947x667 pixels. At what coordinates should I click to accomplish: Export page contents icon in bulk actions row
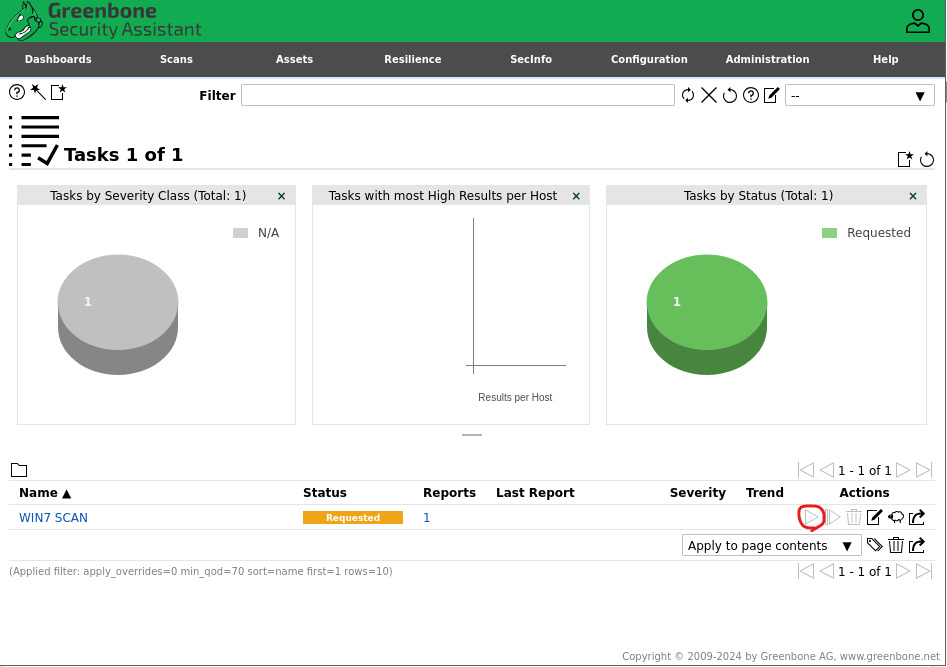(917, 545)
